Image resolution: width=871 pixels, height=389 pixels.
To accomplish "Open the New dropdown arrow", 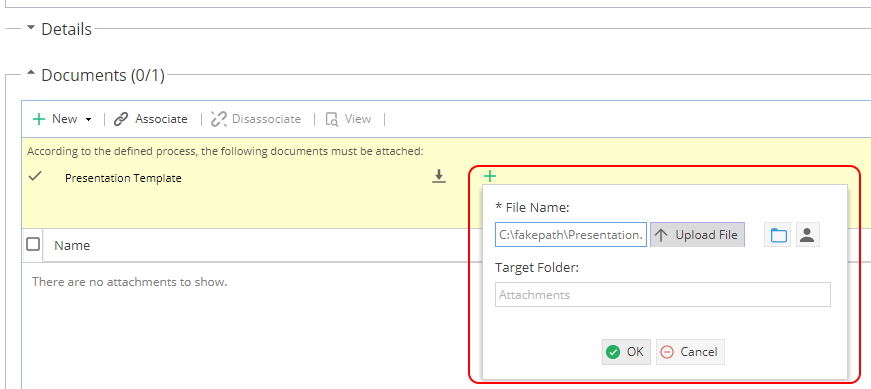I will (x=88, y=119).
